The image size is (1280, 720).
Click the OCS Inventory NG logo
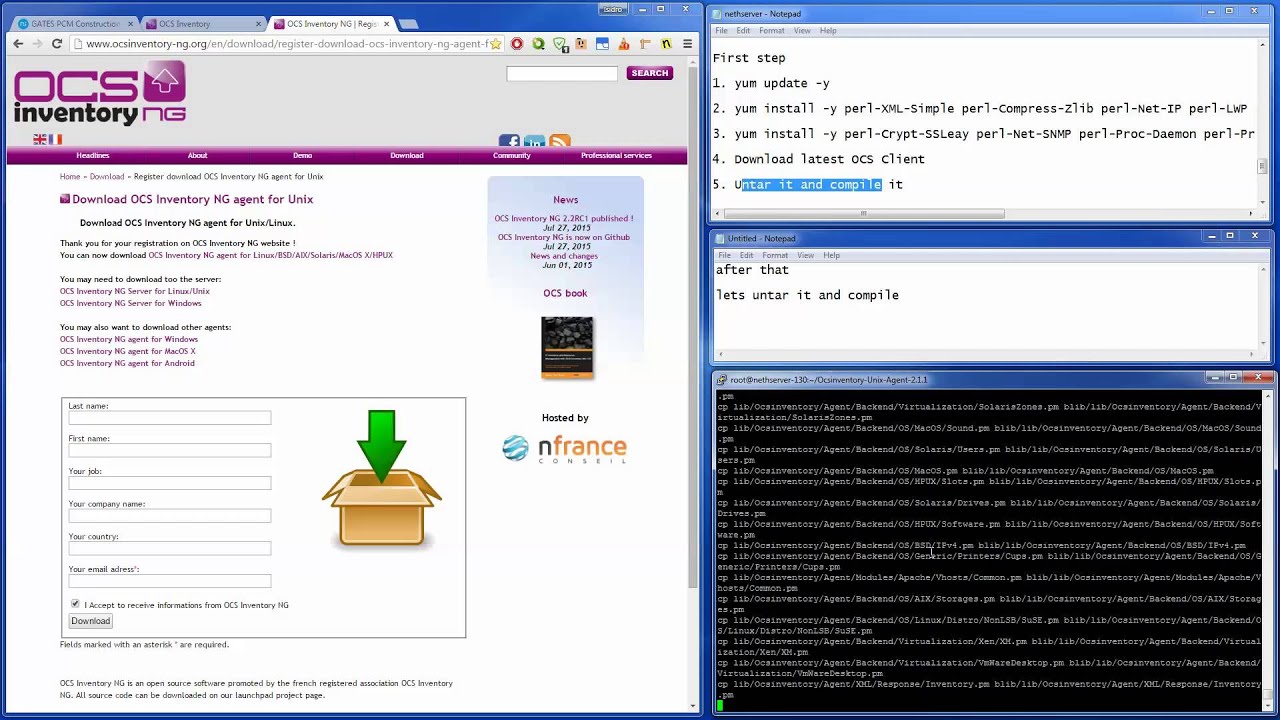(100, 93)
